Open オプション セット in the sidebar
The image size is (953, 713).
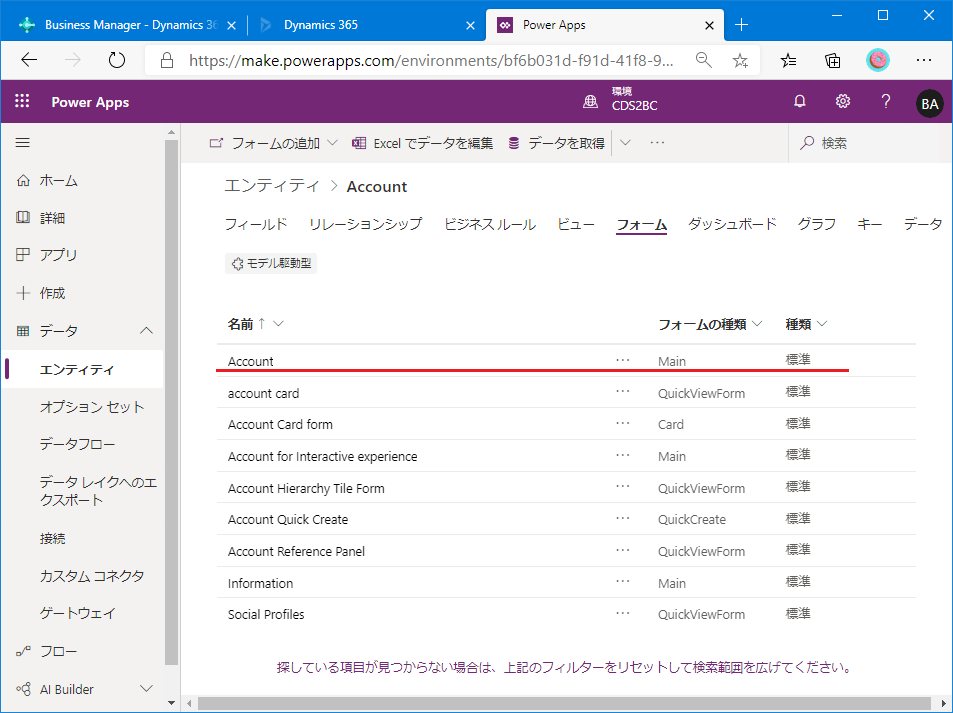(x=92, y=407)
